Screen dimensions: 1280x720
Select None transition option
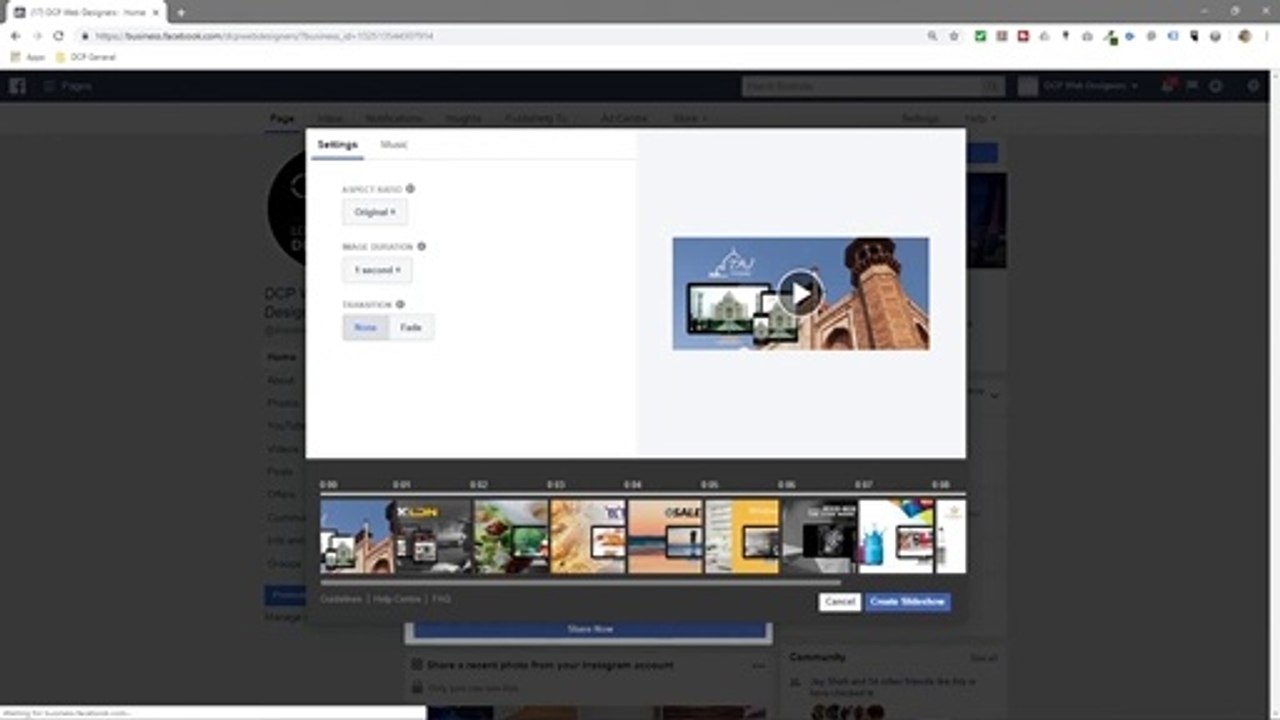point(365,327)
